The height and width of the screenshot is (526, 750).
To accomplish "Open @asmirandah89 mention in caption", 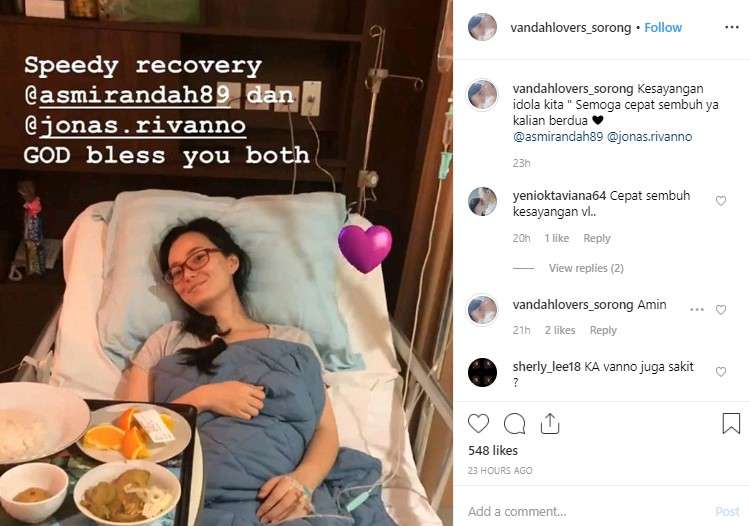I will [558, 137].
